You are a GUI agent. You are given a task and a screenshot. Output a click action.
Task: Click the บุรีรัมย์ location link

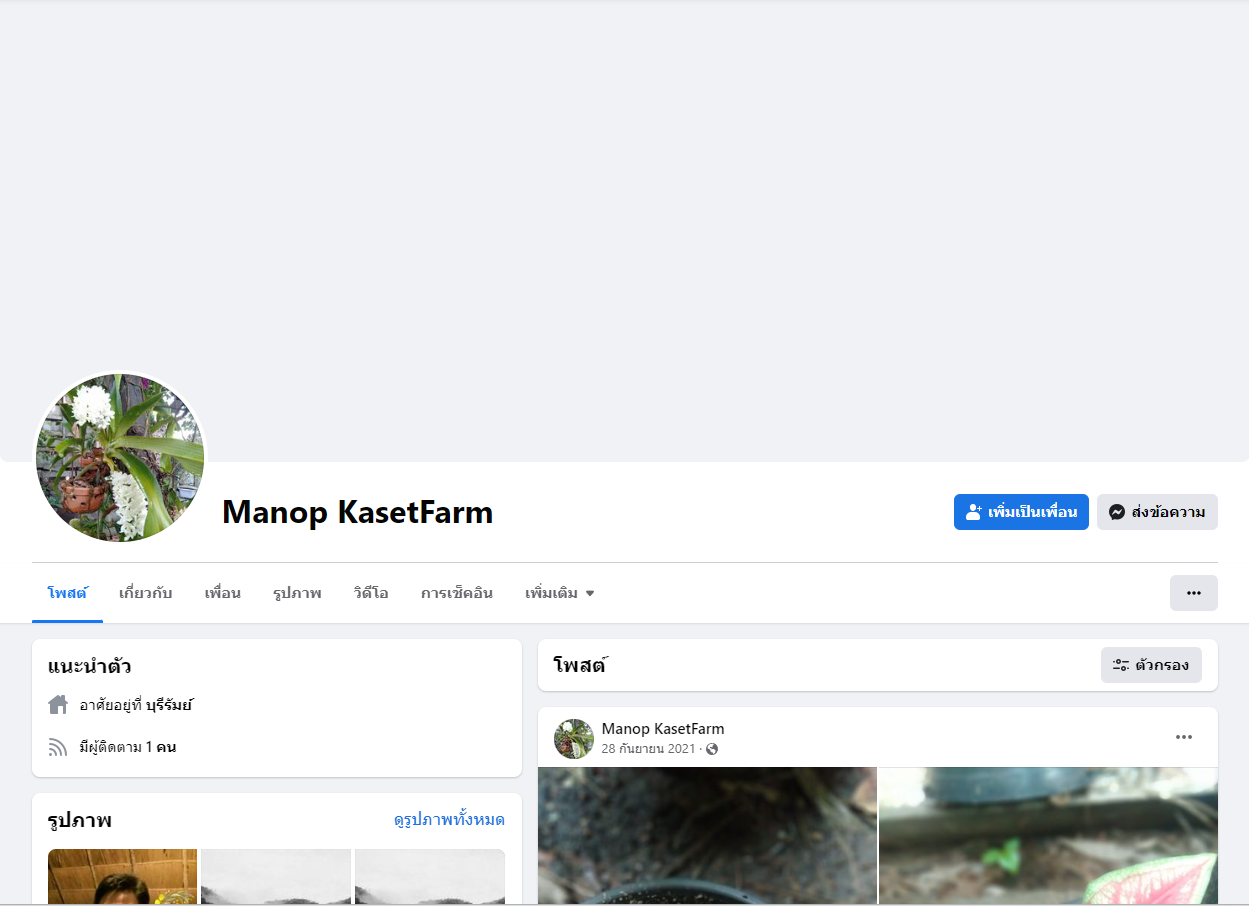point(169,705)
